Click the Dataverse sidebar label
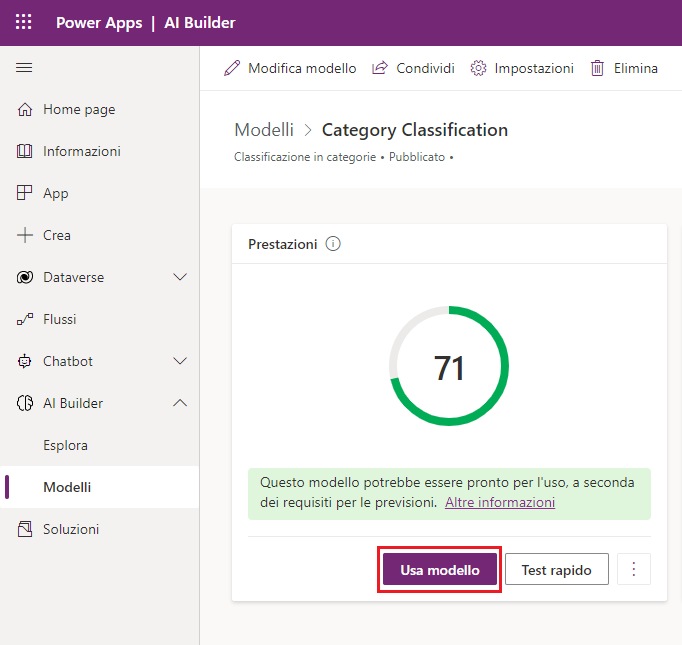 [74, 277]
